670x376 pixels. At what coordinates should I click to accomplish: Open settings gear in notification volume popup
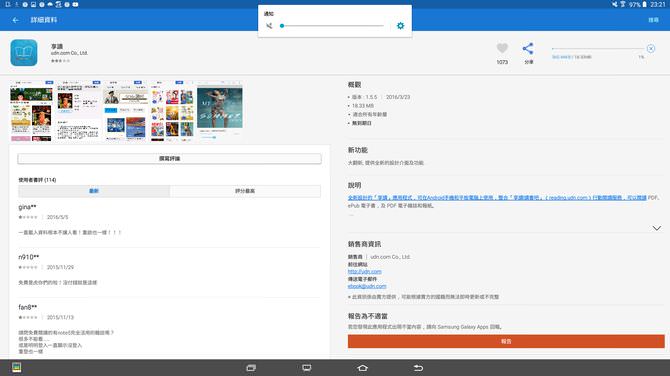tap(400, 26)
